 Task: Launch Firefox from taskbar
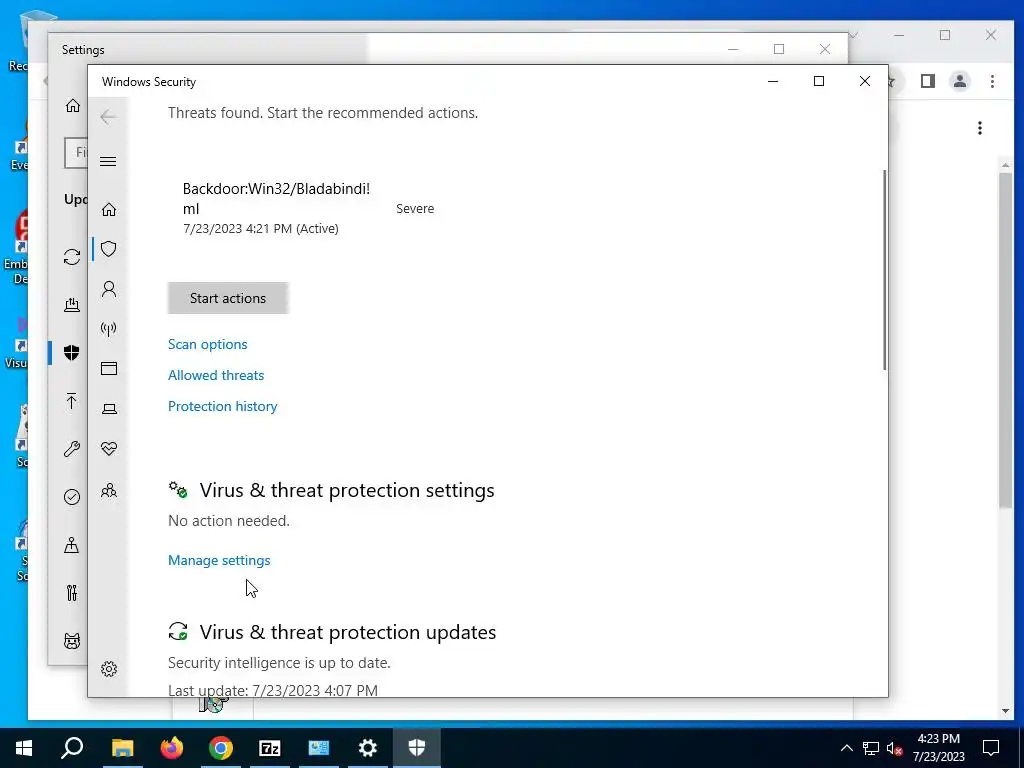coord(172,748)
